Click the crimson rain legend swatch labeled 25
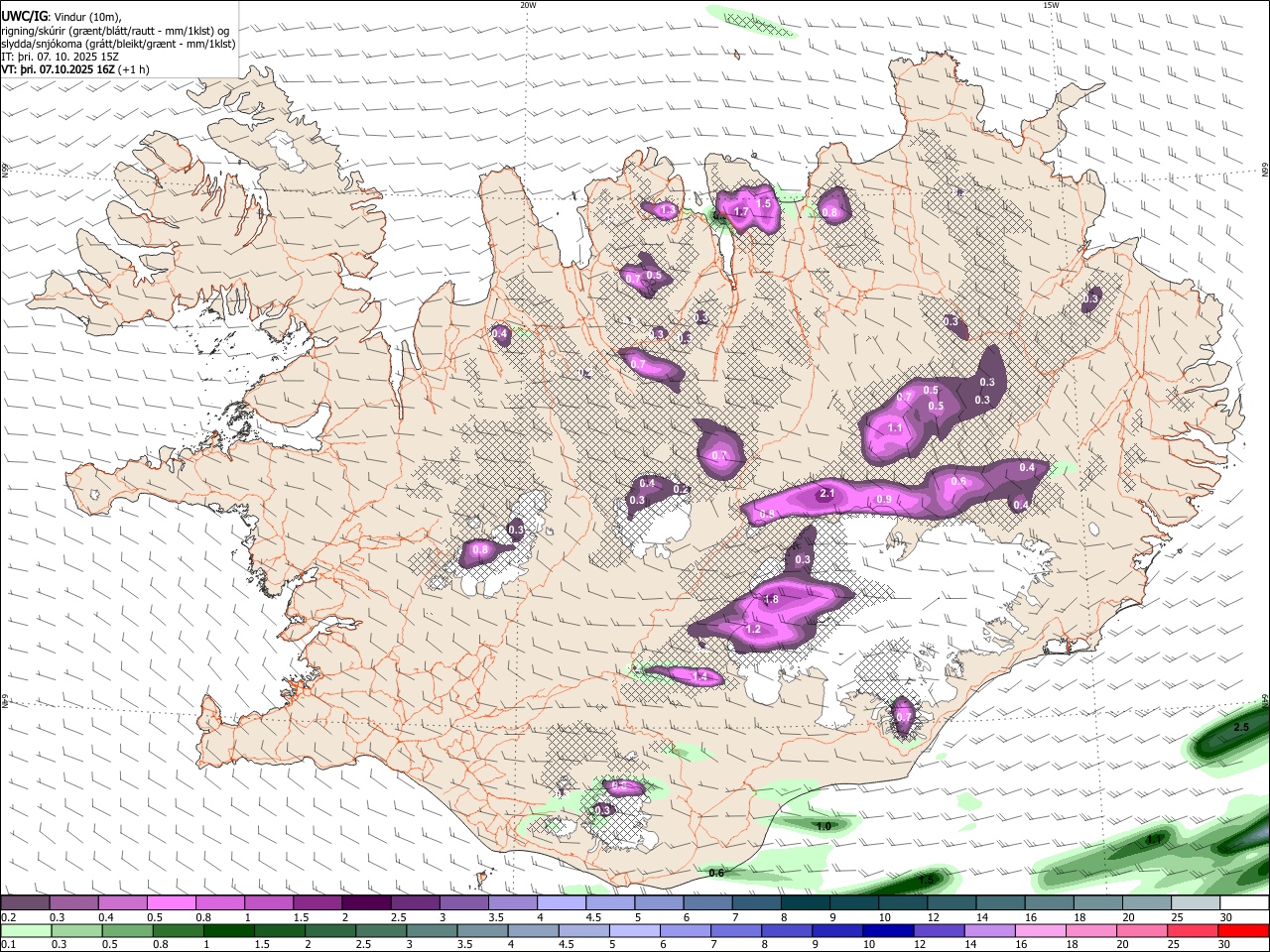The height and width of the screenshot is (952, 1270). [x=1193, y=930]
